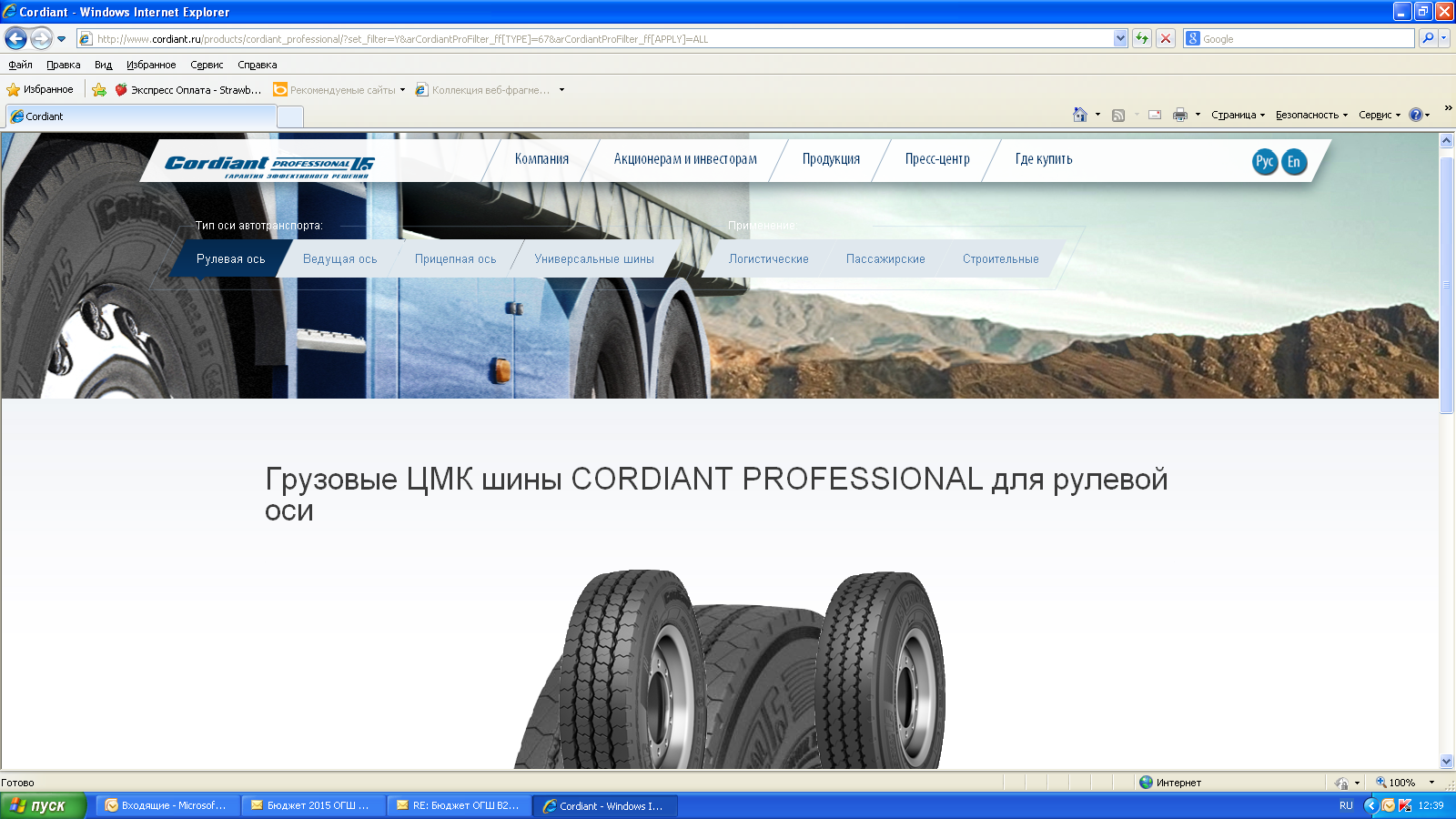Click the Избранное star favorites button
Screen dimensions: 1456x819
pos(40,89)
